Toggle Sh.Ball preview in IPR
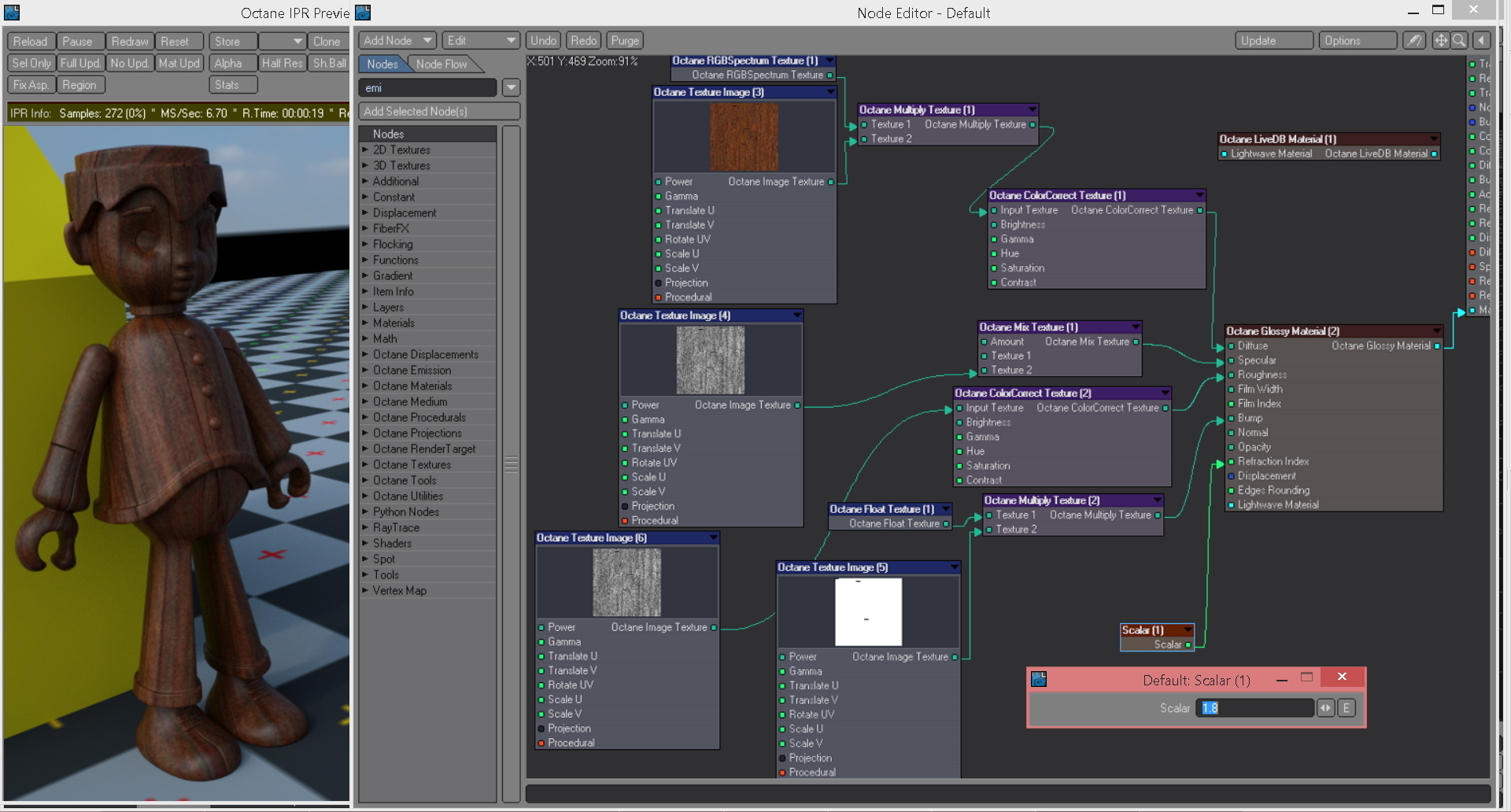Image resolution: width=1511 pixels, height=812 pixels. (329, 63)
